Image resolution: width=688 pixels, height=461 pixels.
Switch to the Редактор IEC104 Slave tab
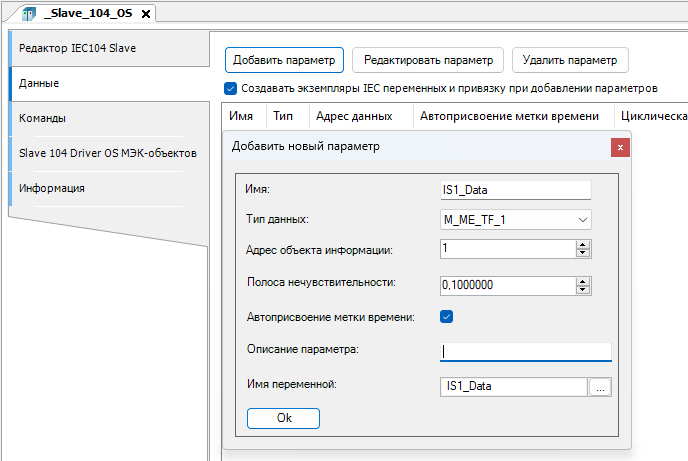(77, 48)
